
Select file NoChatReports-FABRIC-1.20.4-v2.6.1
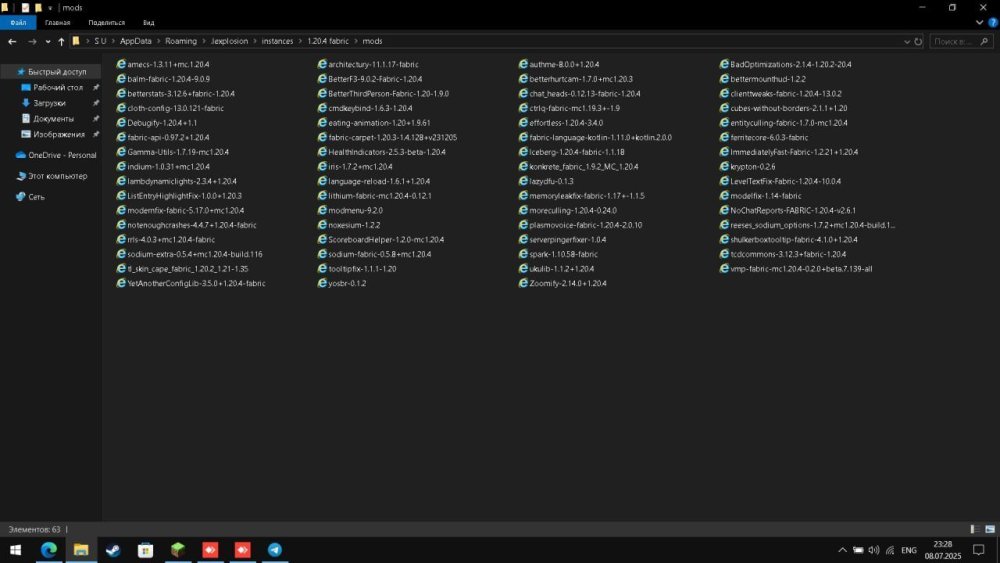pos(788,210)
